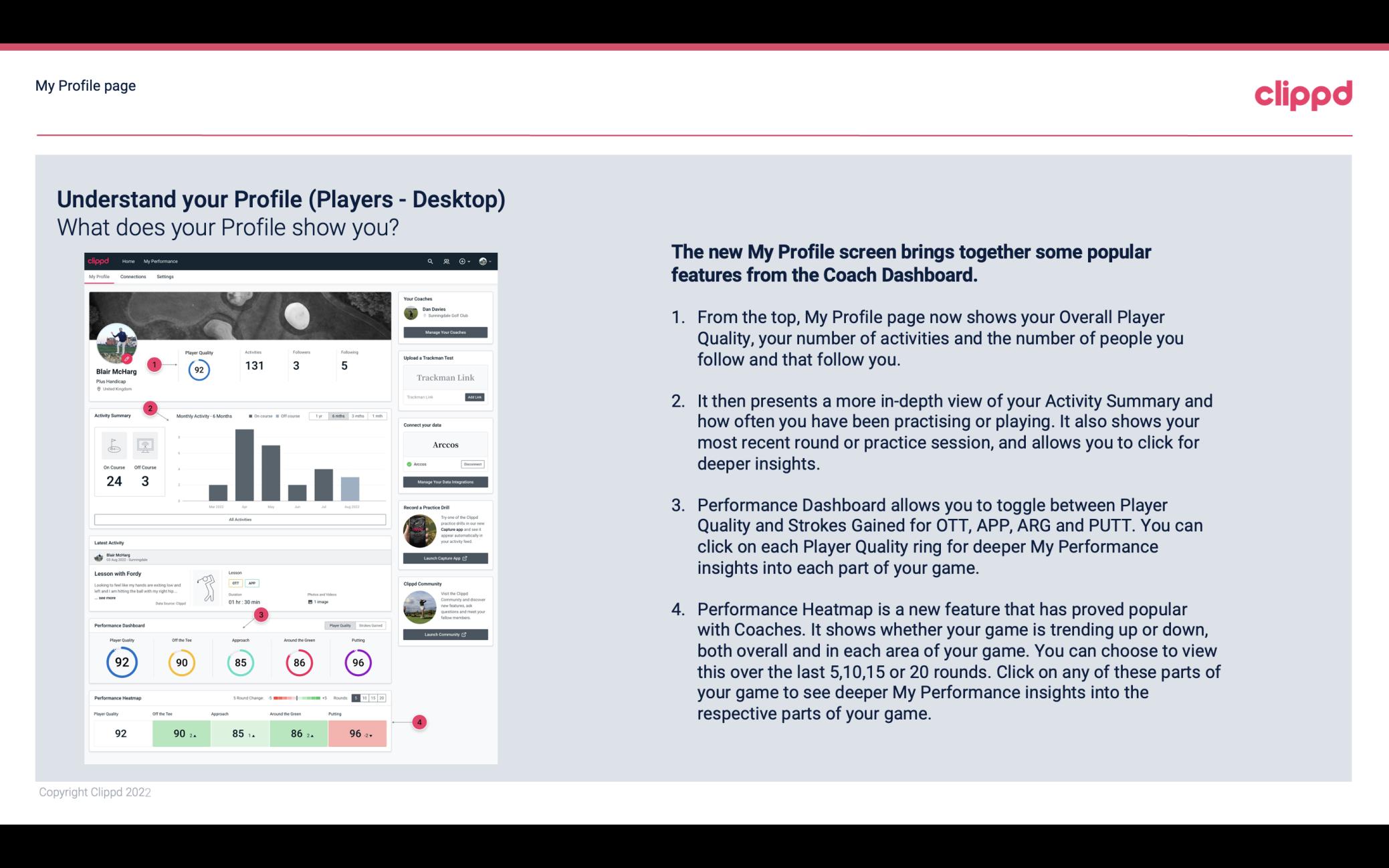Image resolution: width=1389 pixels, height=868 pixels.
Task: Toggle Strokes Gained view in Performance Dashboard
Action: (x=374, y=625)
